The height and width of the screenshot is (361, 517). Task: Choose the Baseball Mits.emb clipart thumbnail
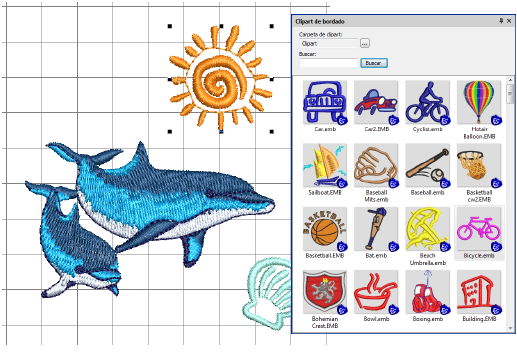[376, 166]
